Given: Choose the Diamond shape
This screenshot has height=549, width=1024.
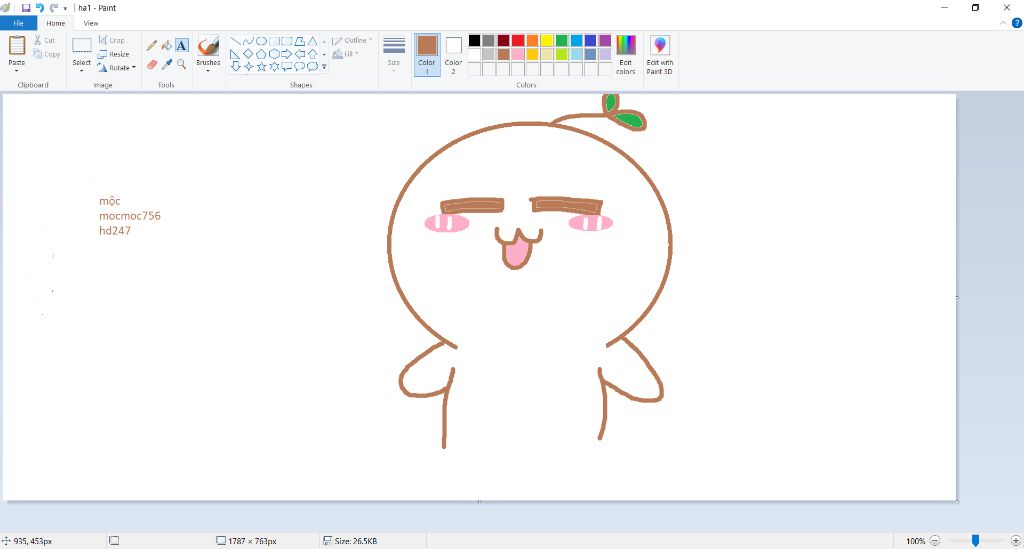Looking at the screenshot, I should 248,54.
